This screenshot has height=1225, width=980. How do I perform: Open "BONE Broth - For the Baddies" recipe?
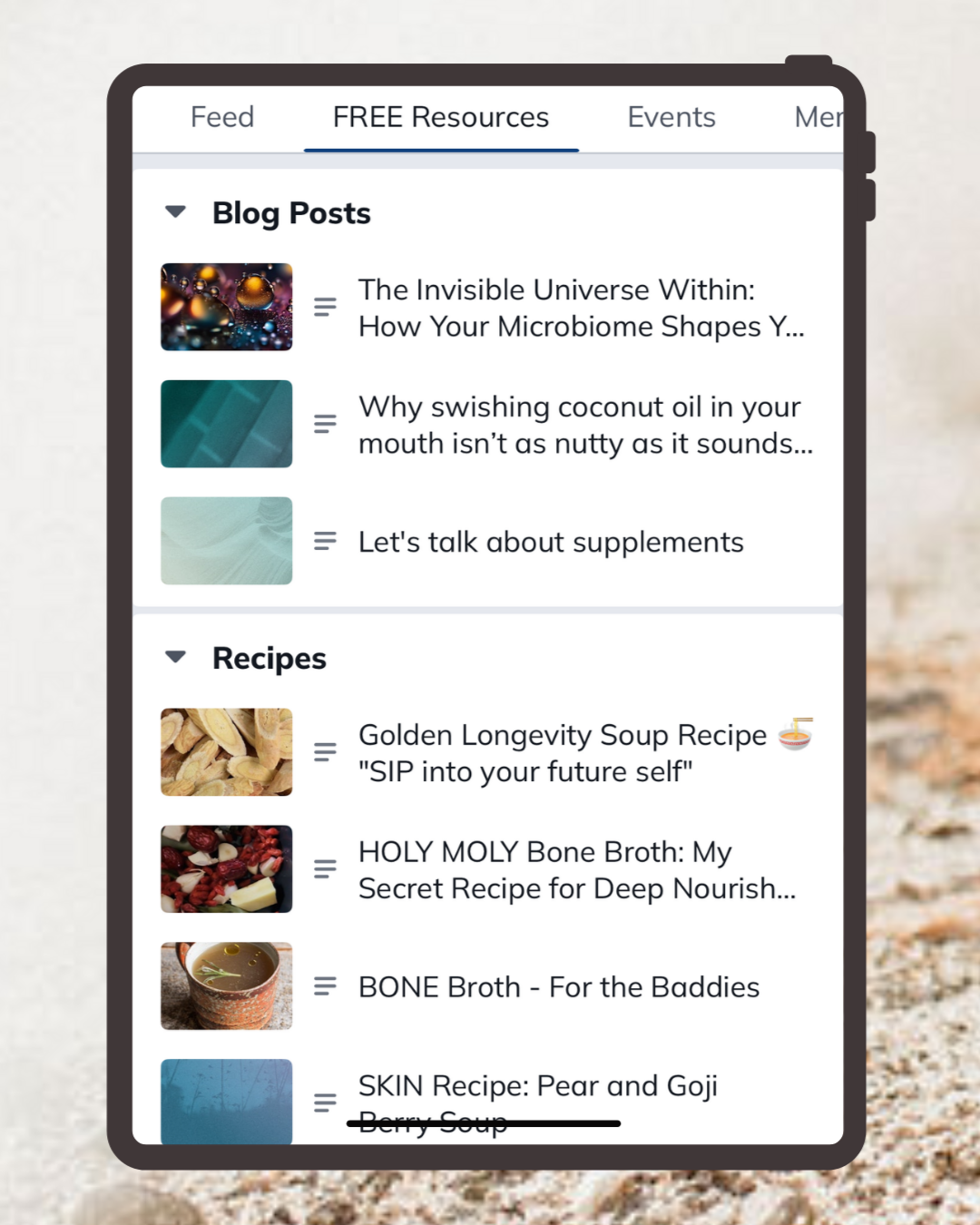pyautogui.click(x=559, y=987)
